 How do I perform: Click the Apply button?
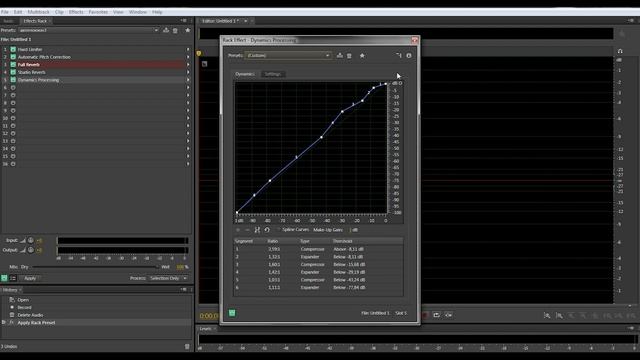tap(30, 278)
